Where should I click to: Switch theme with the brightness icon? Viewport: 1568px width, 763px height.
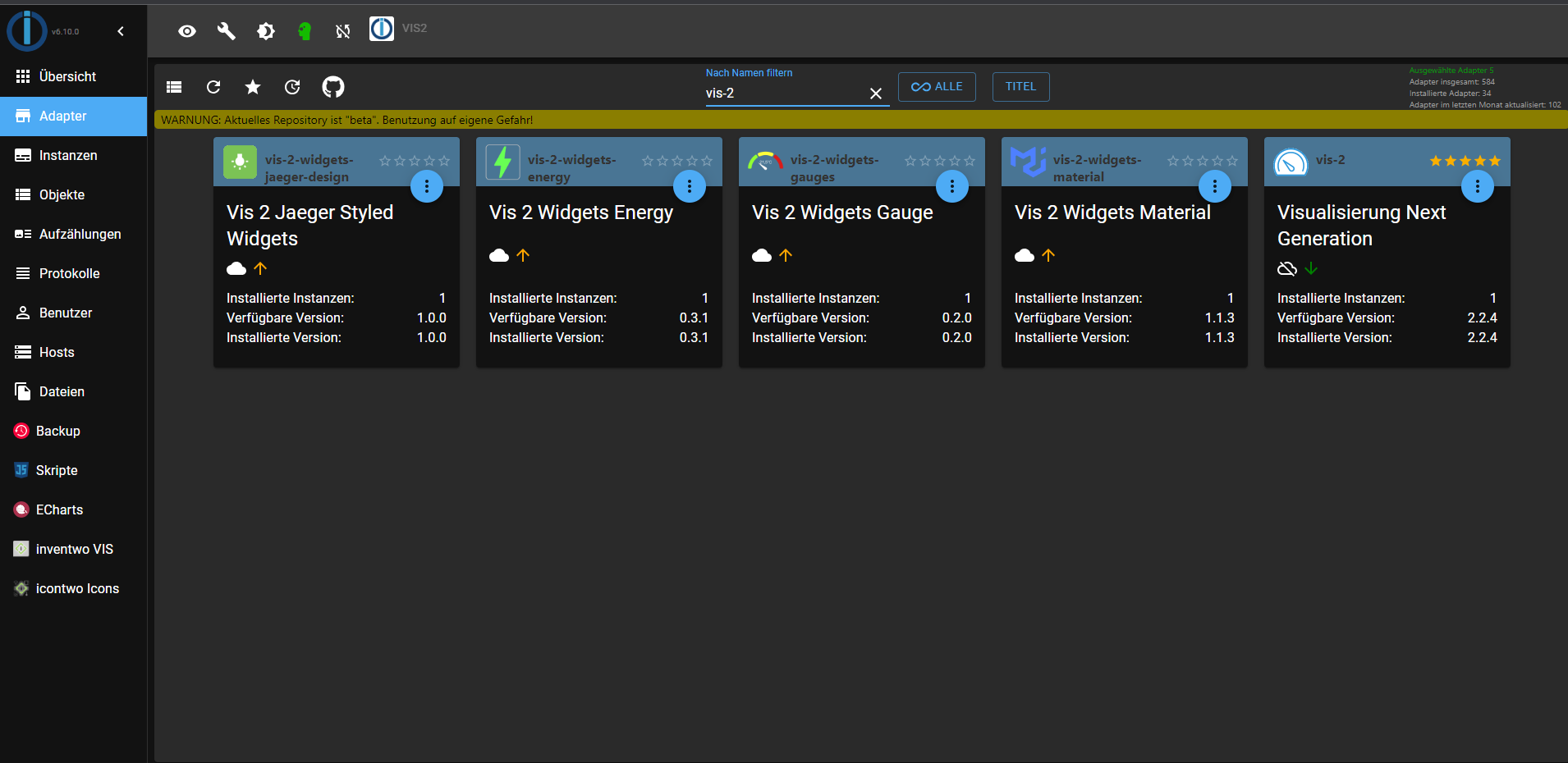[266, 31]
